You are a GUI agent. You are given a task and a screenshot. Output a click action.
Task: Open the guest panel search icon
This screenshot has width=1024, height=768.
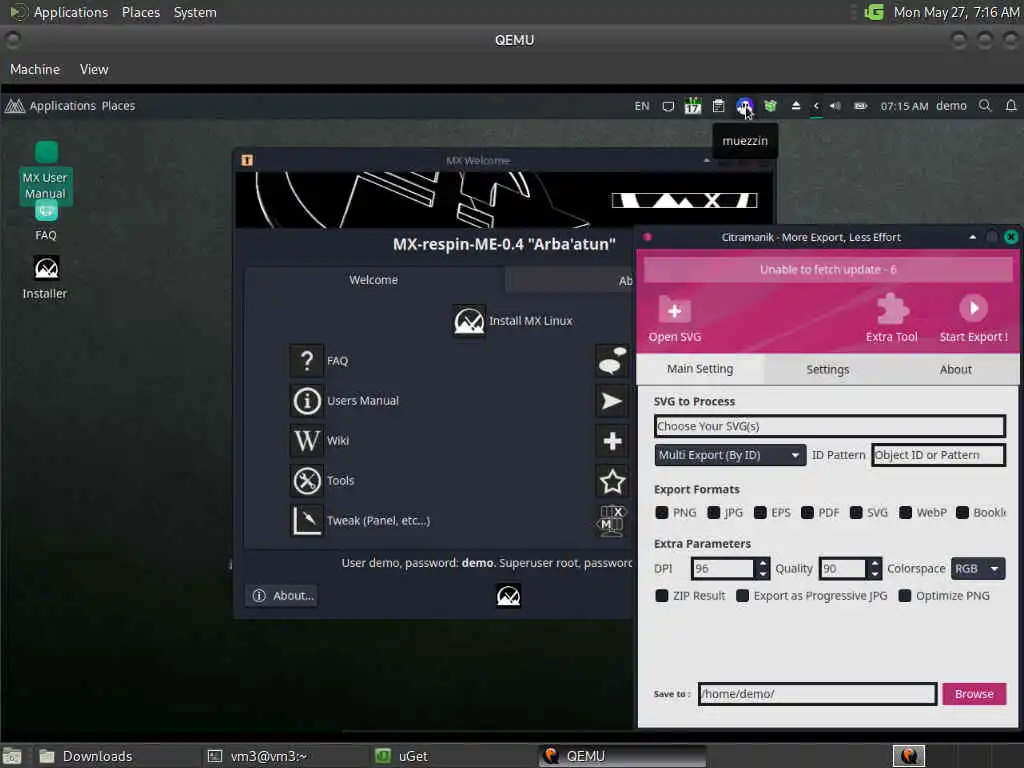[x=985, y=105]
